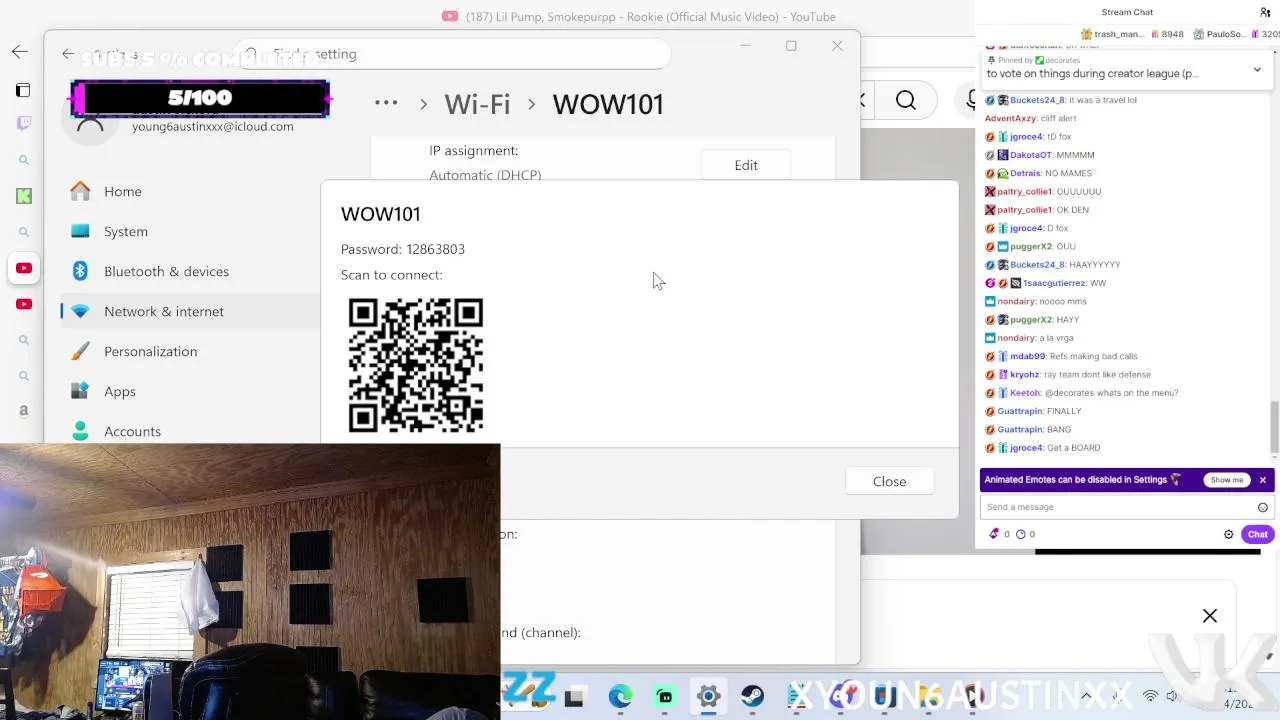
Task: Go to Wi-Fi in the breadcrumb
Action: pyautogui.click(x=477, y=104)
